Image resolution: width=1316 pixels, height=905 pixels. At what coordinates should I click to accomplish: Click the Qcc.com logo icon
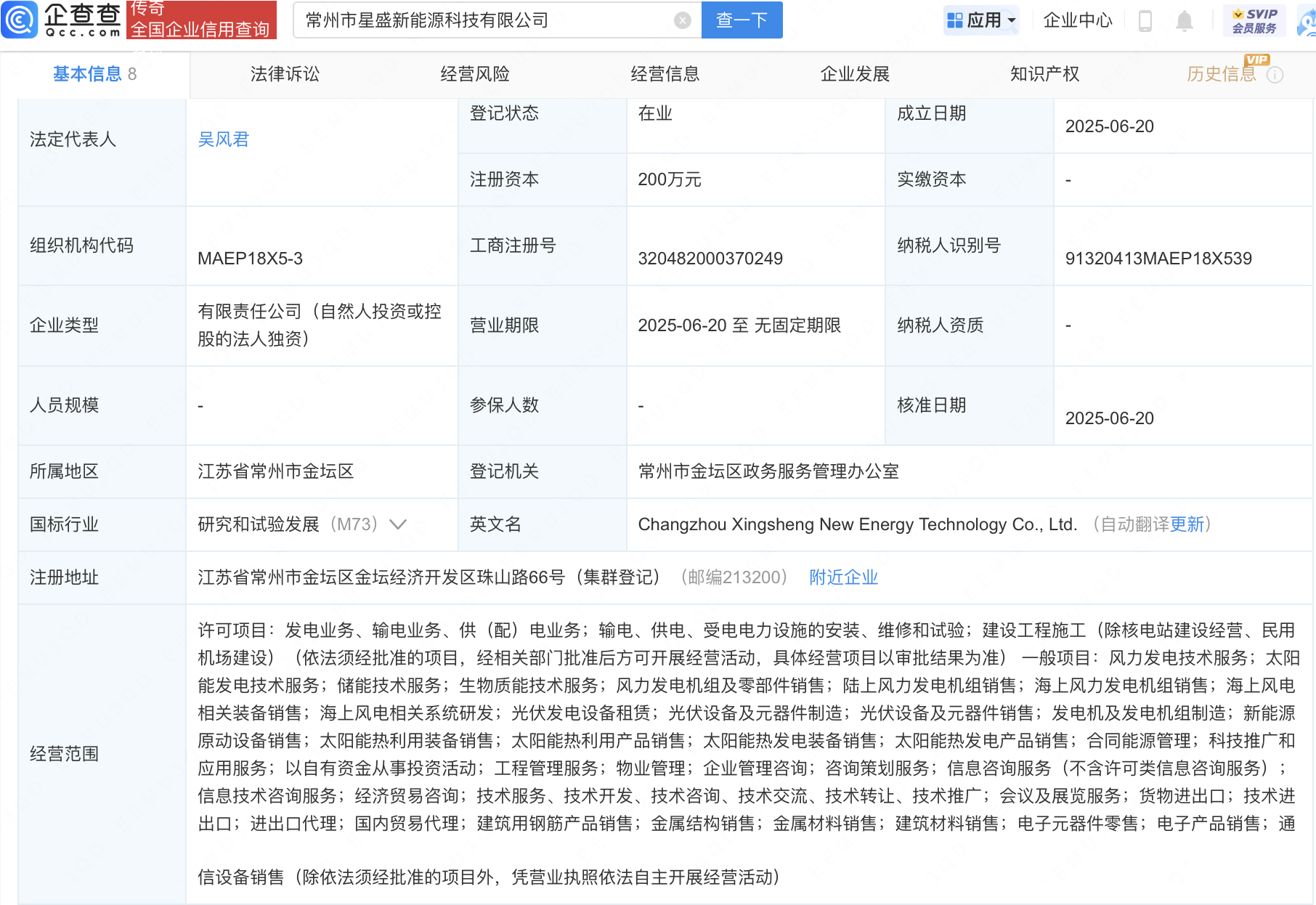(20, 20)
